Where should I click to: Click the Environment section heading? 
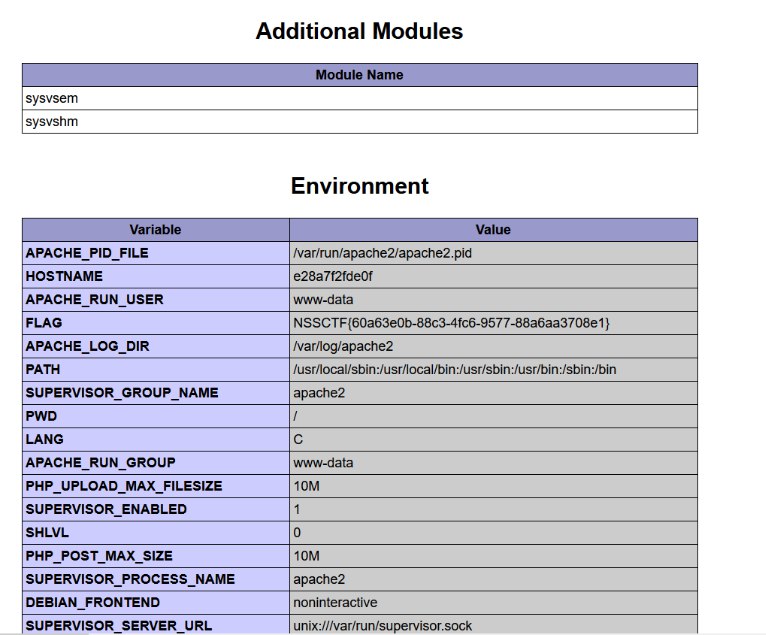pos(359,186)
